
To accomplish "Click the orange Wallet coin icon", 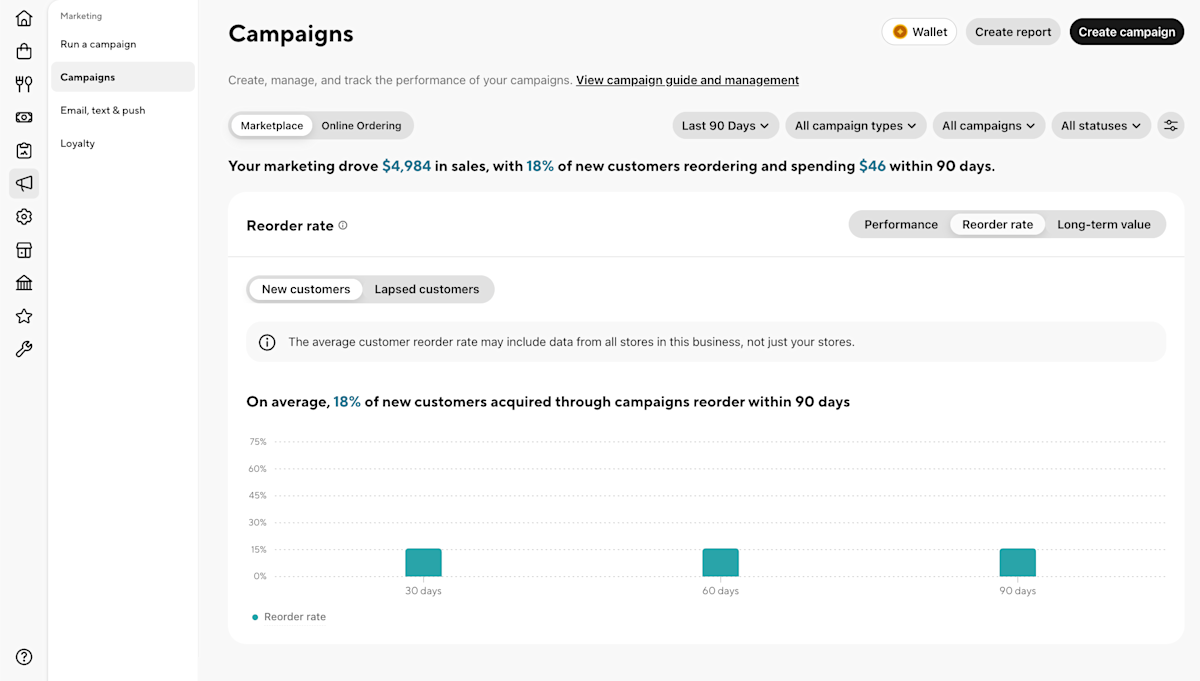I will click(x=900, y=32).
